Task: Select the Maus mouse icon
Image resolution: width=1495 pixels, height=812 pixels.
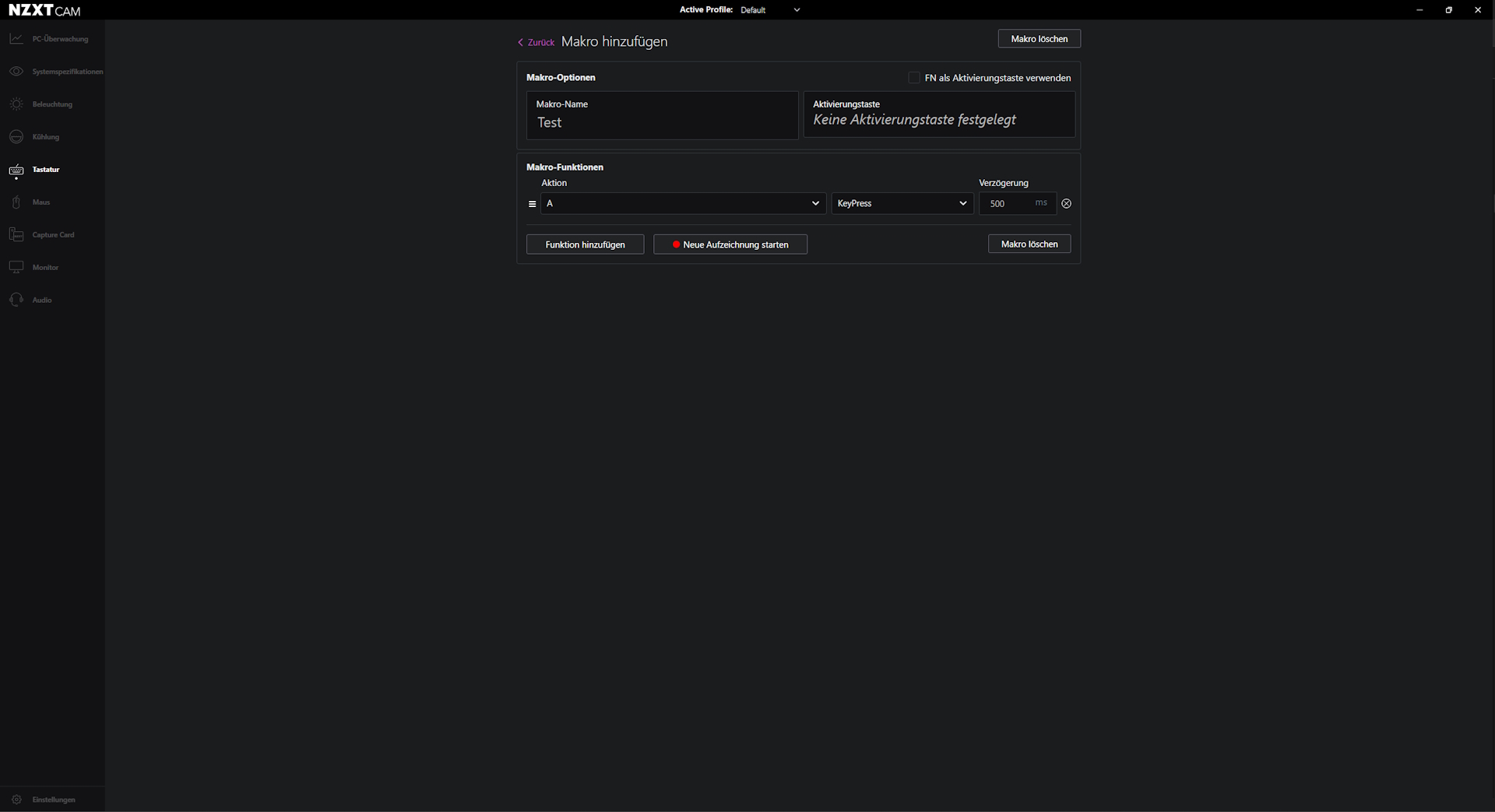Action: 16,202
